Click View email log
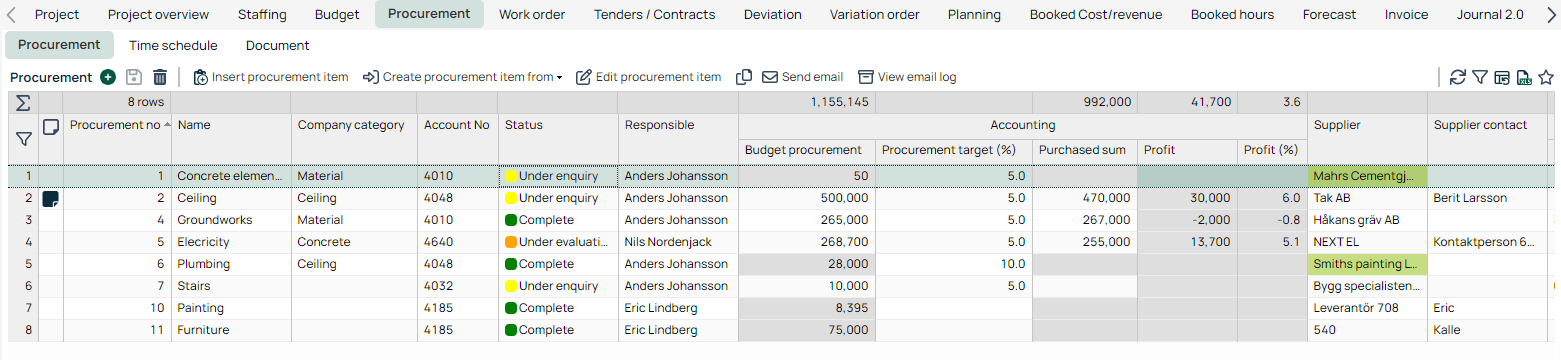 tap(907, 77)
